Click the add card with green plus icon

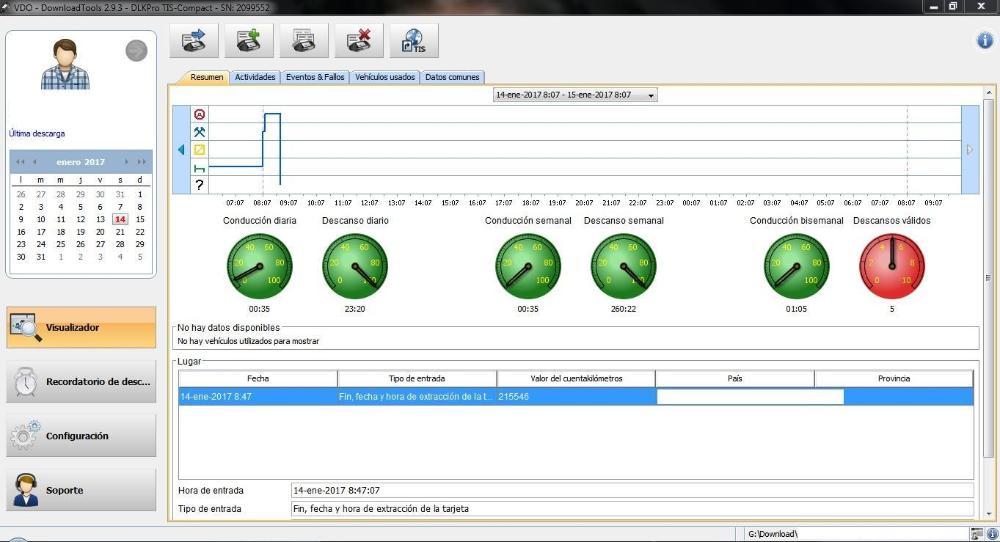click(249, 41)
